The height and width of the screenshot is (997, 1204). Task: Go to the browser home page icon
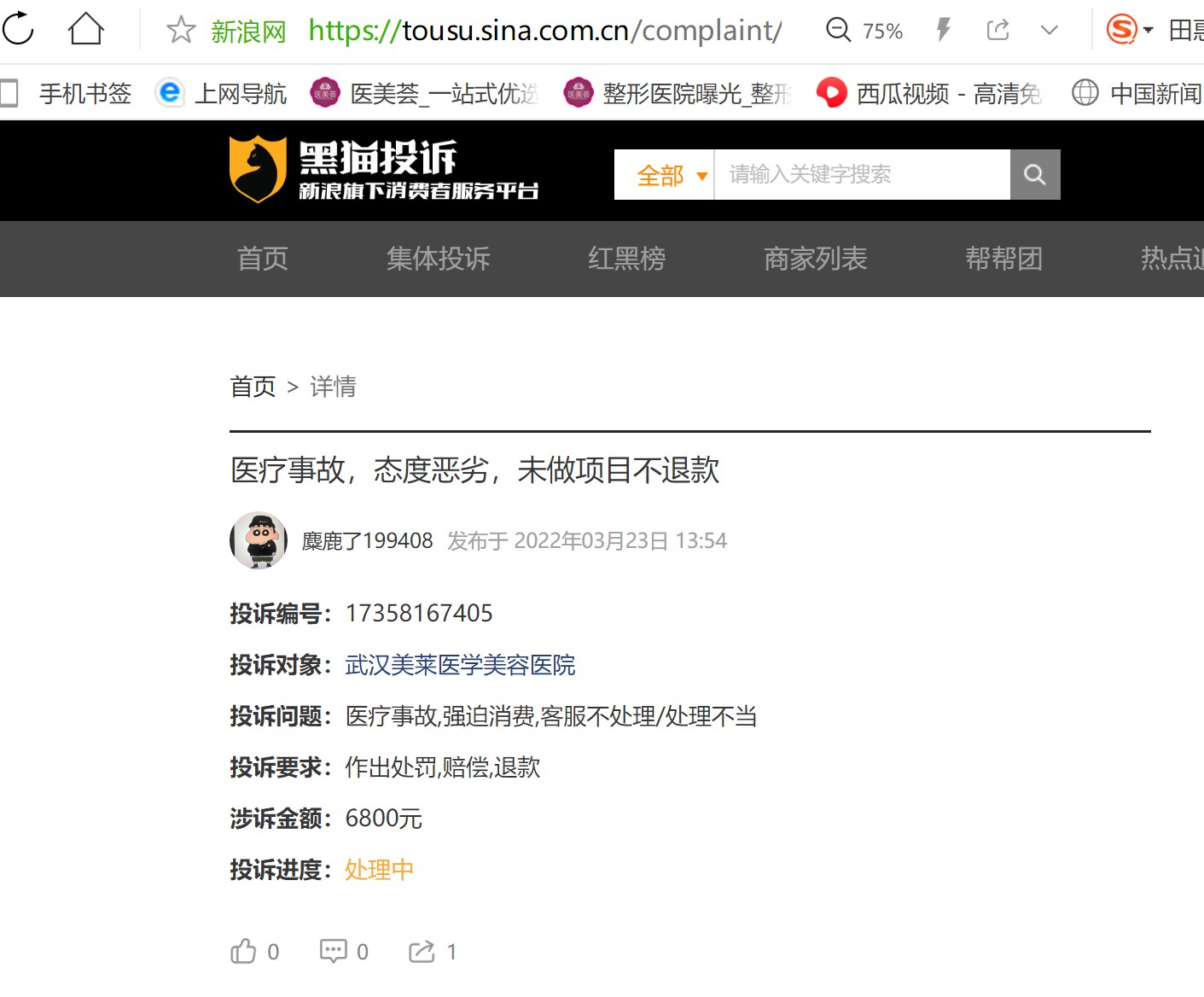86,29
